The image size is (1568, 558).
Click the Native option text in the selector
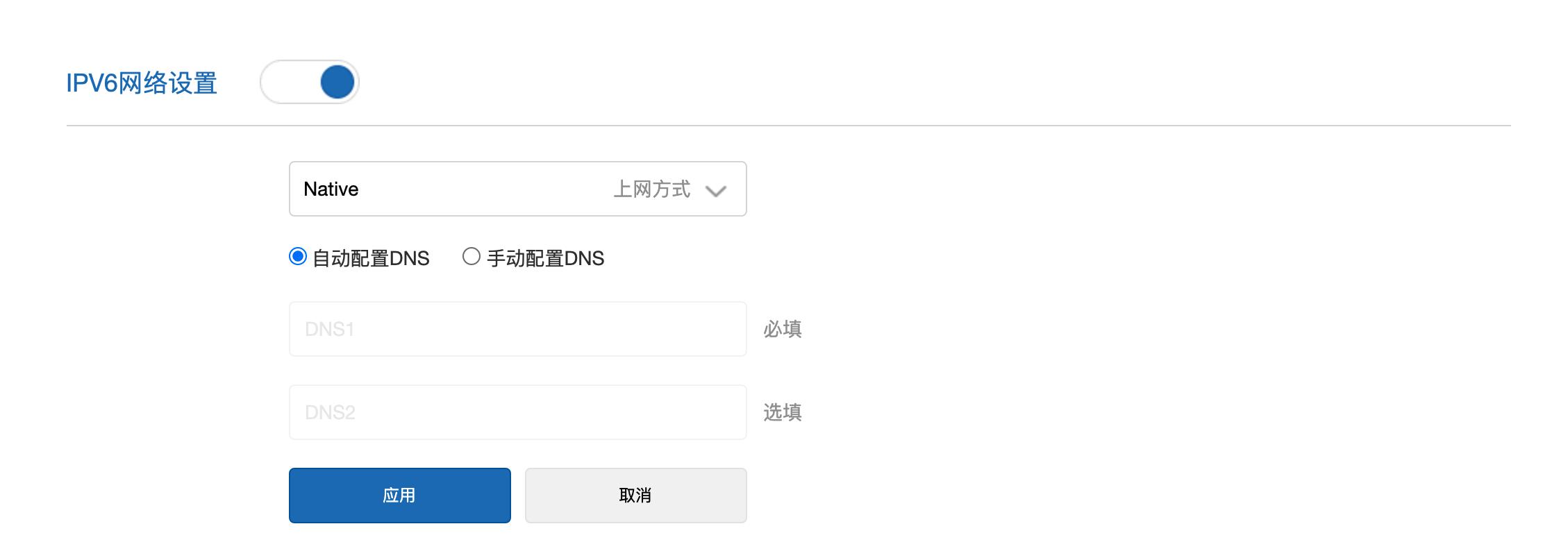(x=331, y=189)
